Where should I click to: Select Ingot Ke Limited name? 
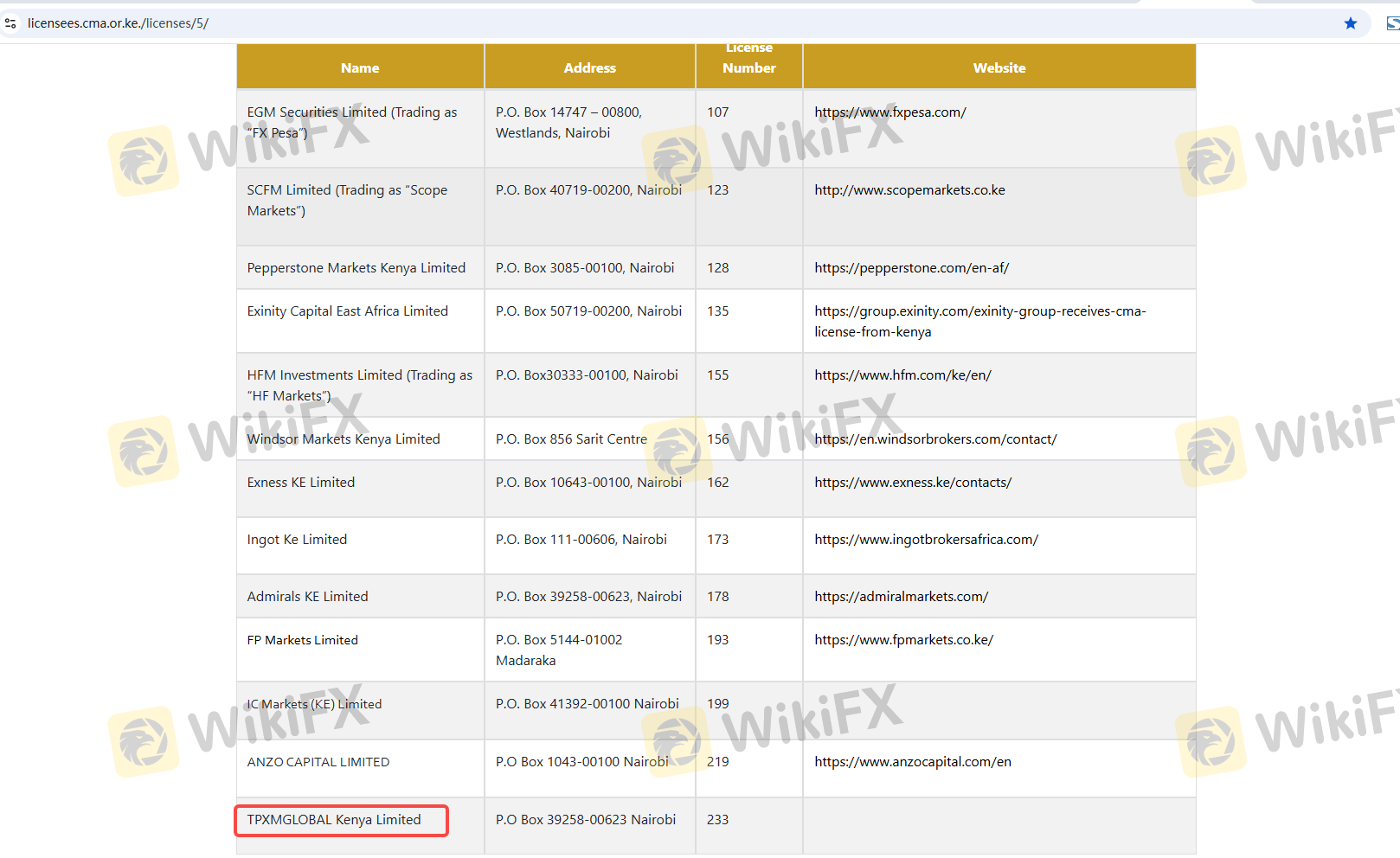297,540
